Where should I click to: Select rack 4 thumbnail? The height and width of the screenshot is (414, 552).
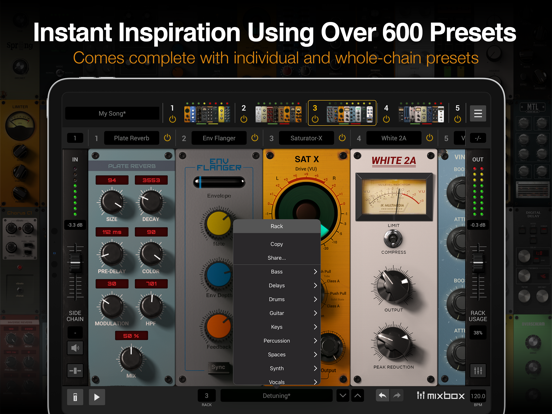[x=421, y=113]
